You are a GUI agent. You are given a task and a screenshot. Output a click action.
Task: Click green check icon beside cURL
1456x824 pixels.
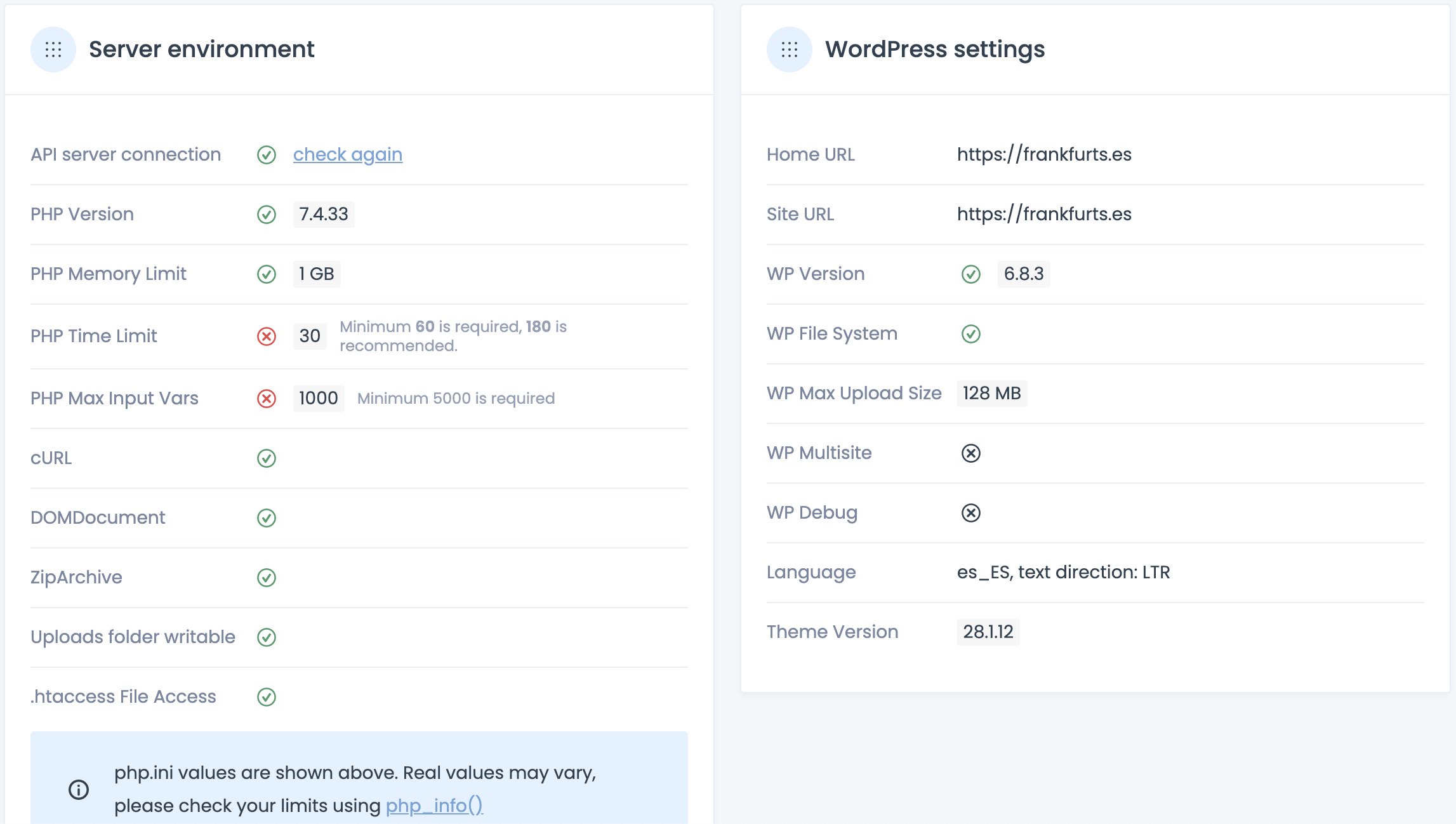tap(267, 458)
